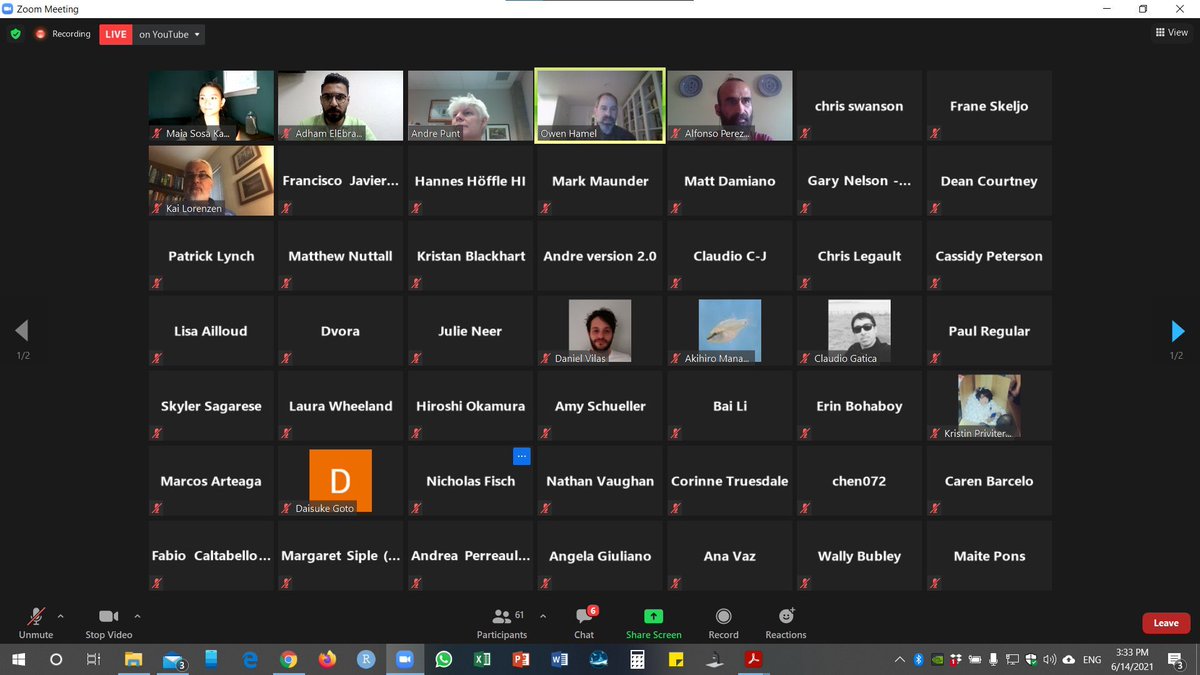This screenshot has width=1200, height=675.
Task: Launch Microsoft Edge from taskbar
Action: (250, 660)
